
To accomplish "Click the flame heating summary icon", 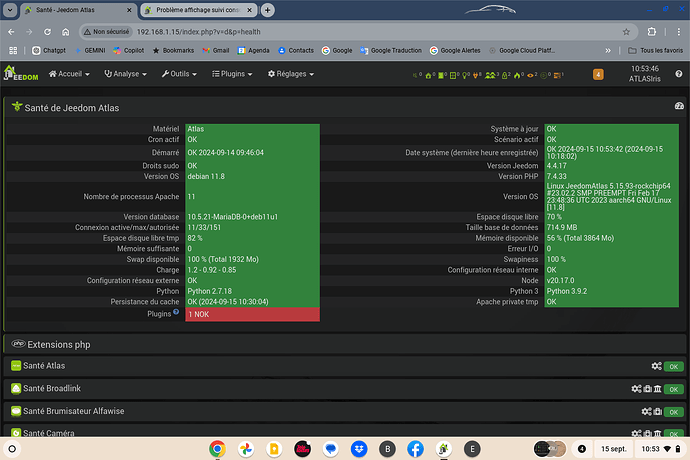I will 517,75.
